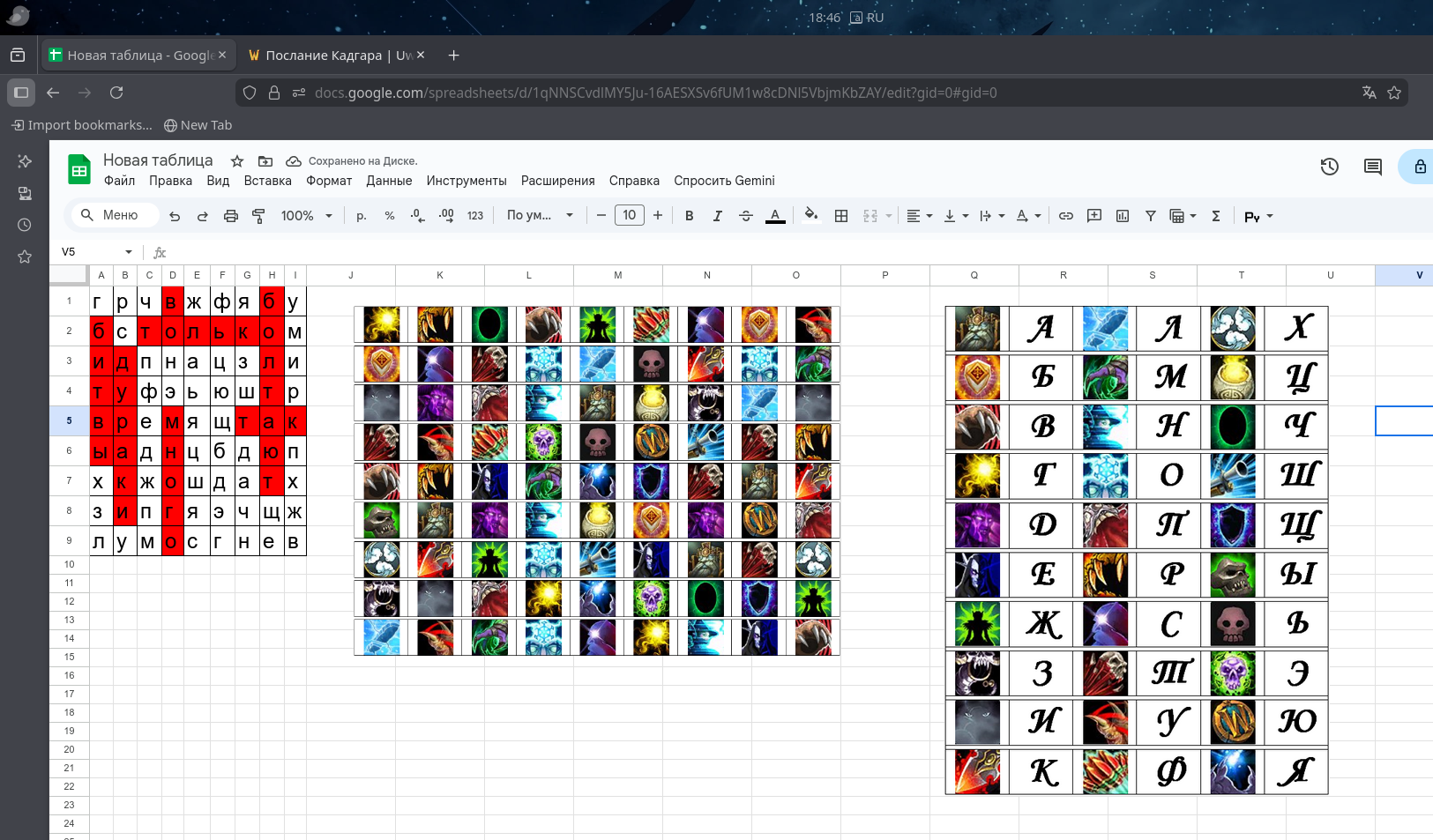
Task: Toggle strikethrough formatting
Action: (x=745, y=216)
